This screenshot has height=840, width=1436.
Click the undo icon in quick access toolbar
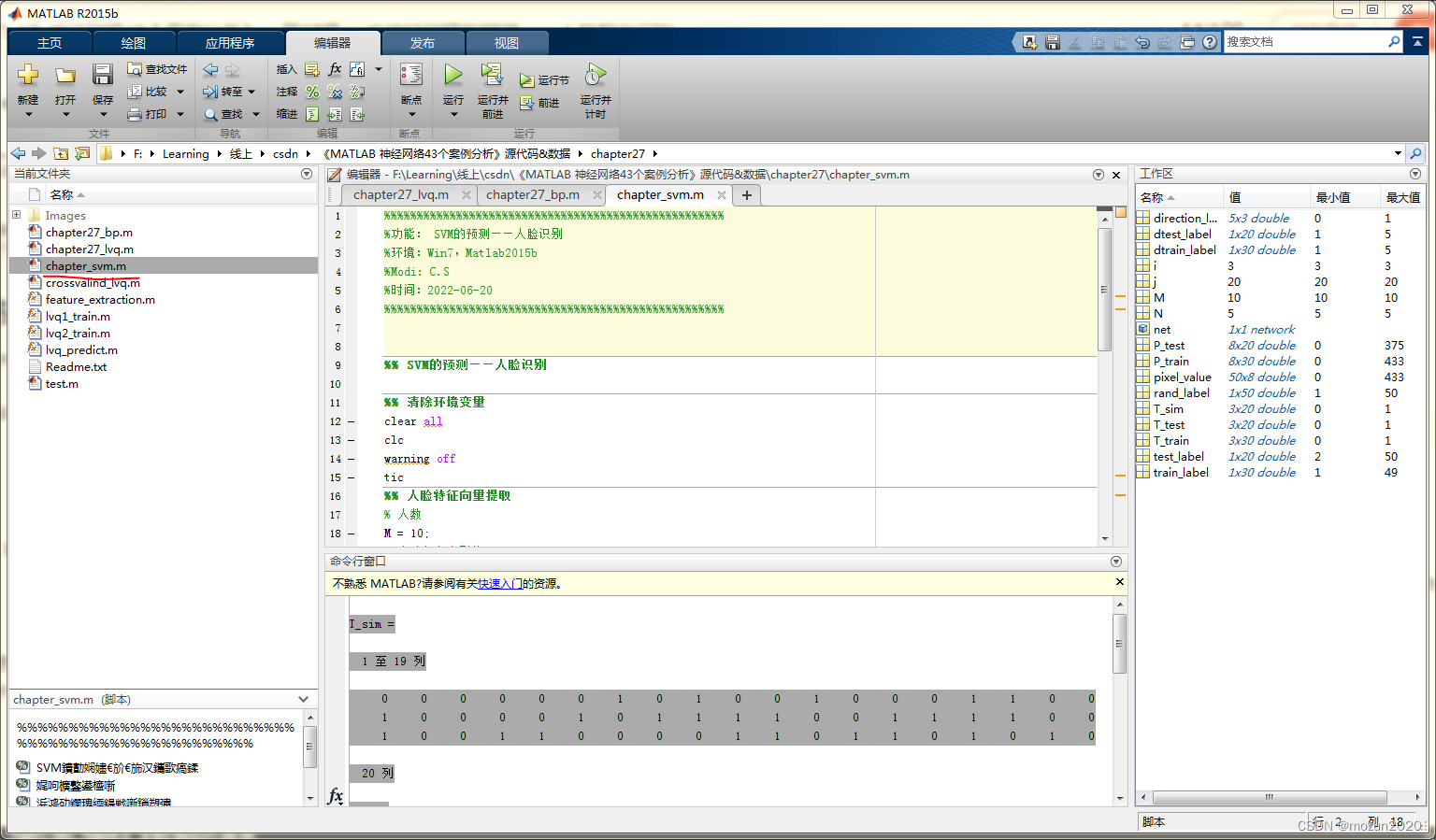pyautogui.click(x=1142, y=42)
